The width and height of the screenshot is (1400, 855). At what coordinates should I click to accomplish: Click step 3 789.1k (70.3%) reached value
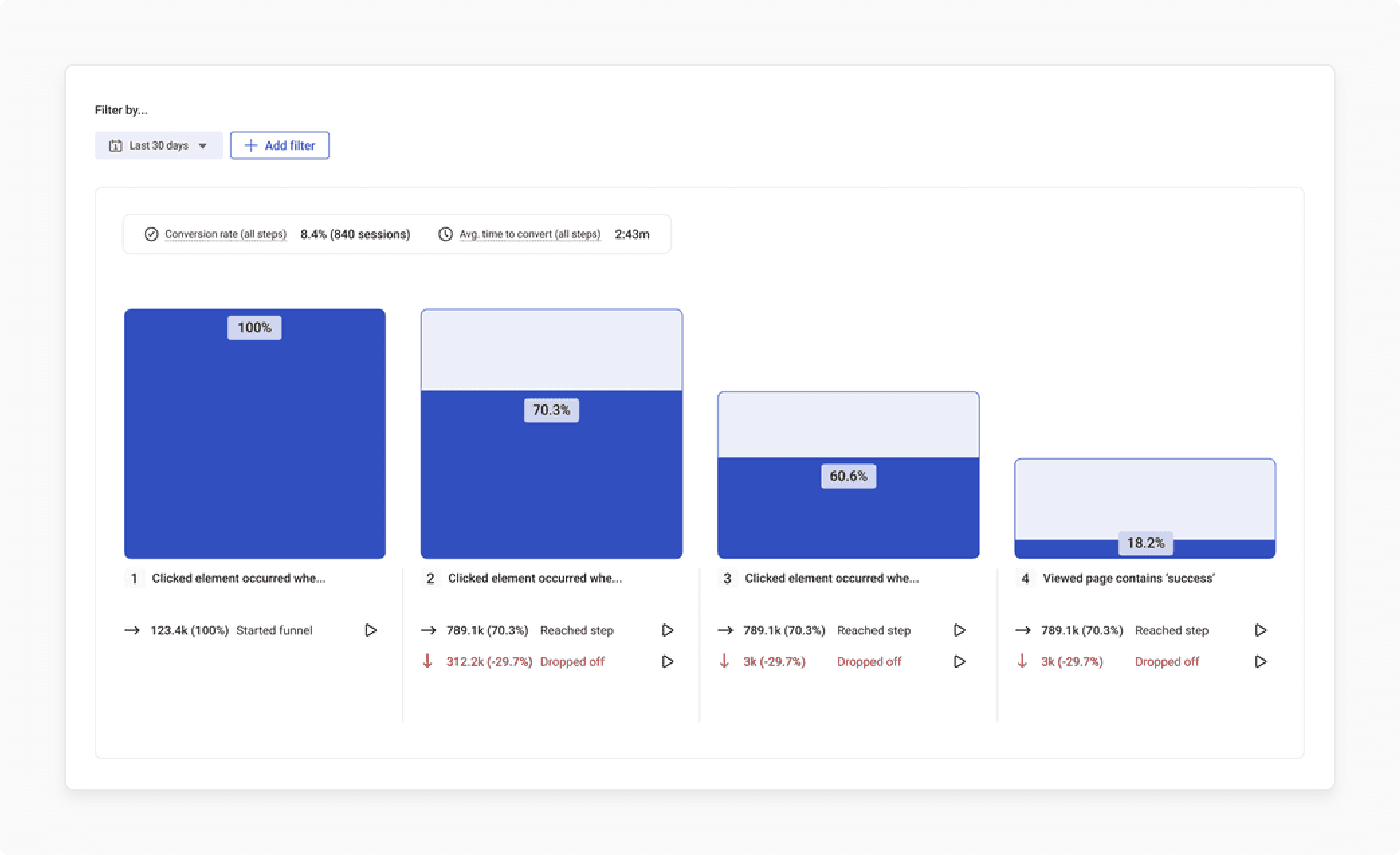[x=784, y=630]
